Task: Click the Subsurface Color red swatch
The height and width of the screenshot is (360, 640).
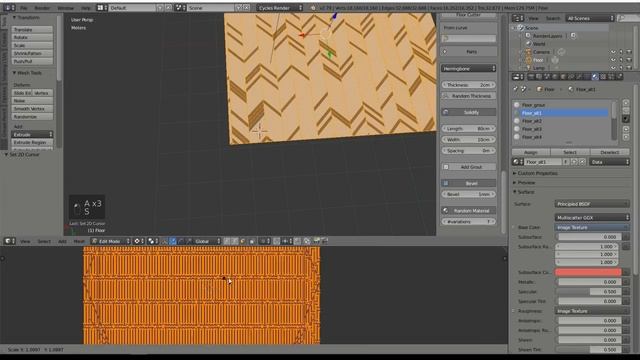Action: click(x=588, y=272)
